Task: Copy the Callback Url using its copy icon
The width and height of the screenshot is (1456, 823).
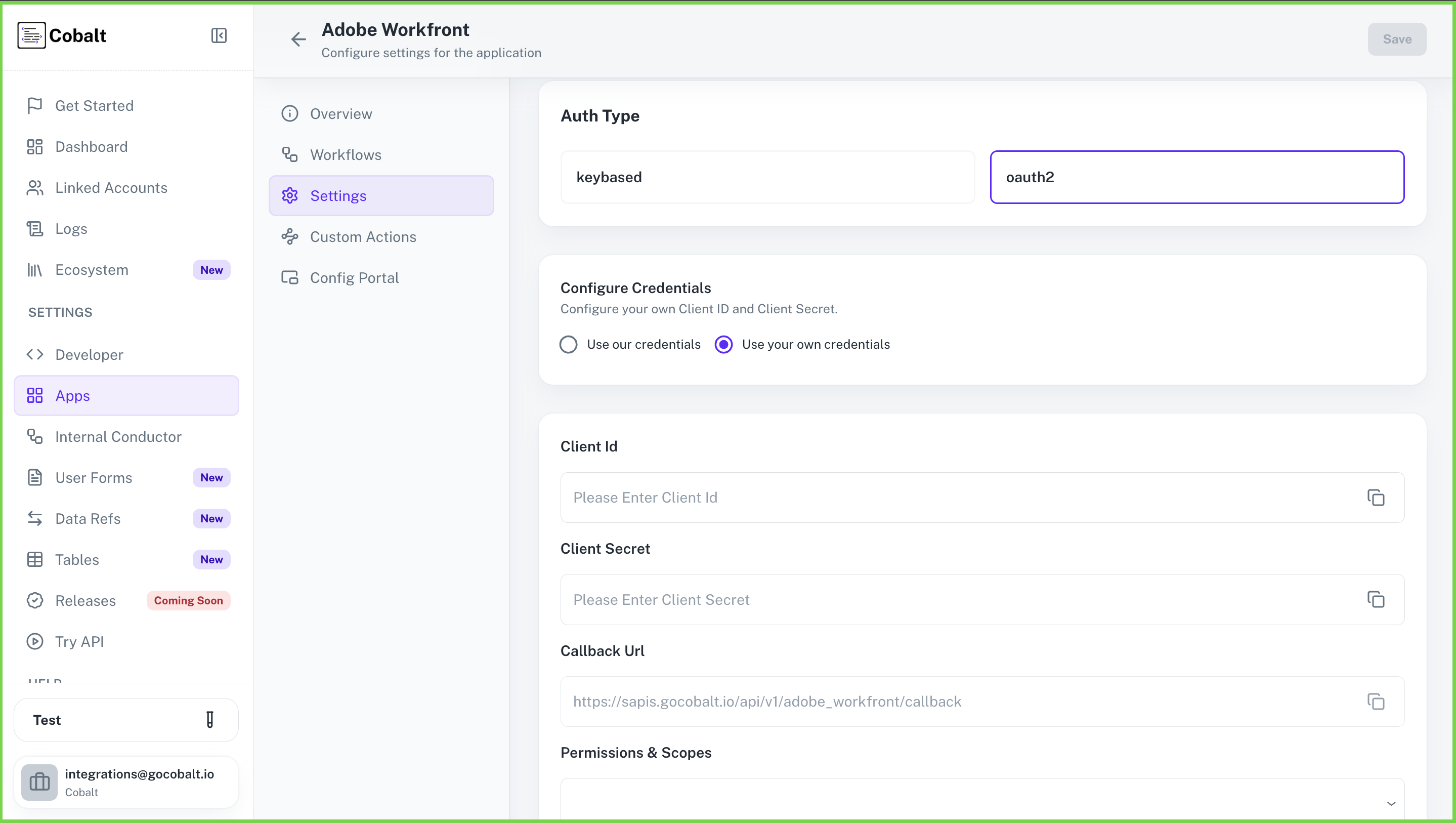Action: 1376,702
